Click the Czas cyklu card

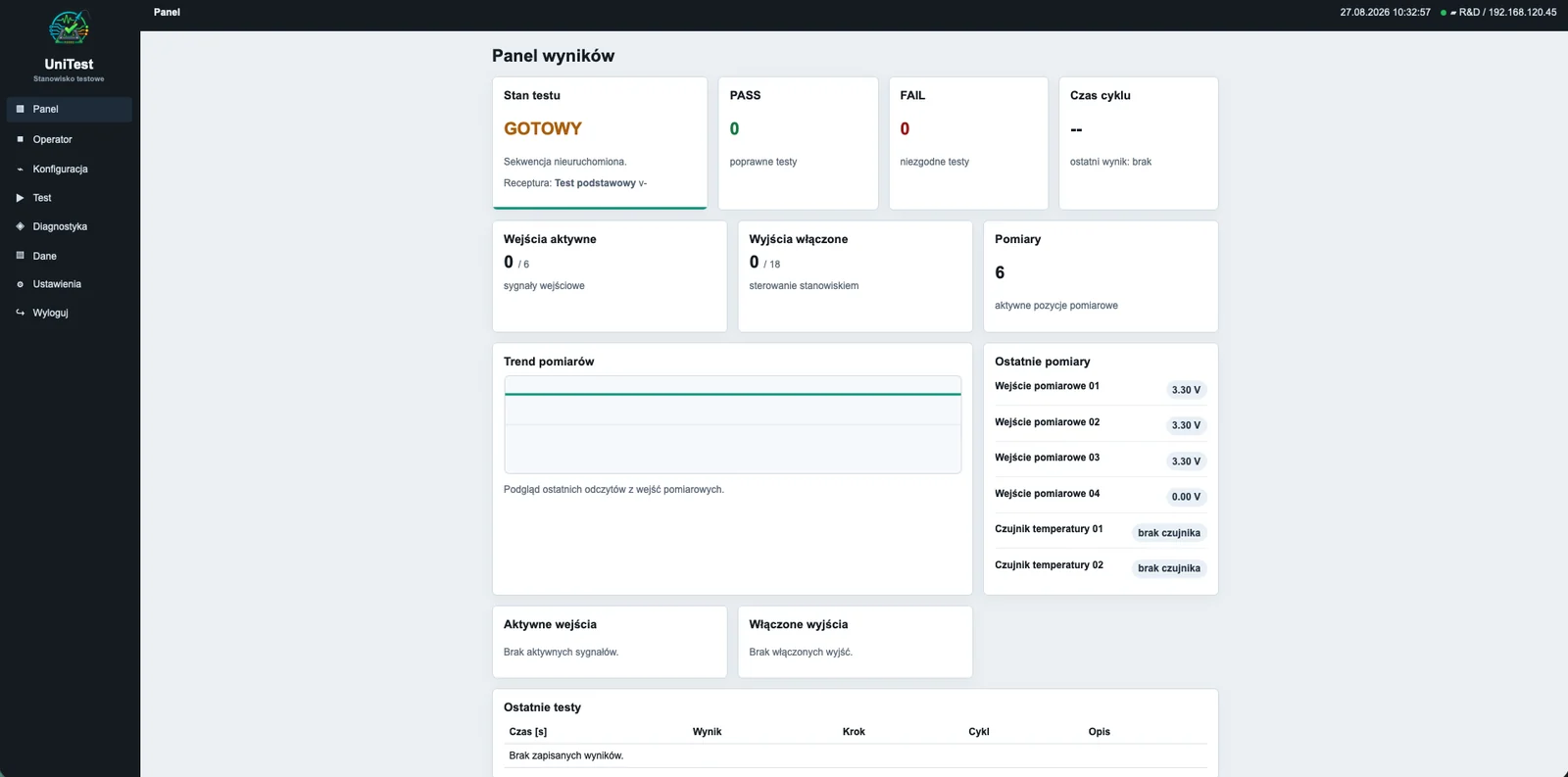[1139, 143]
